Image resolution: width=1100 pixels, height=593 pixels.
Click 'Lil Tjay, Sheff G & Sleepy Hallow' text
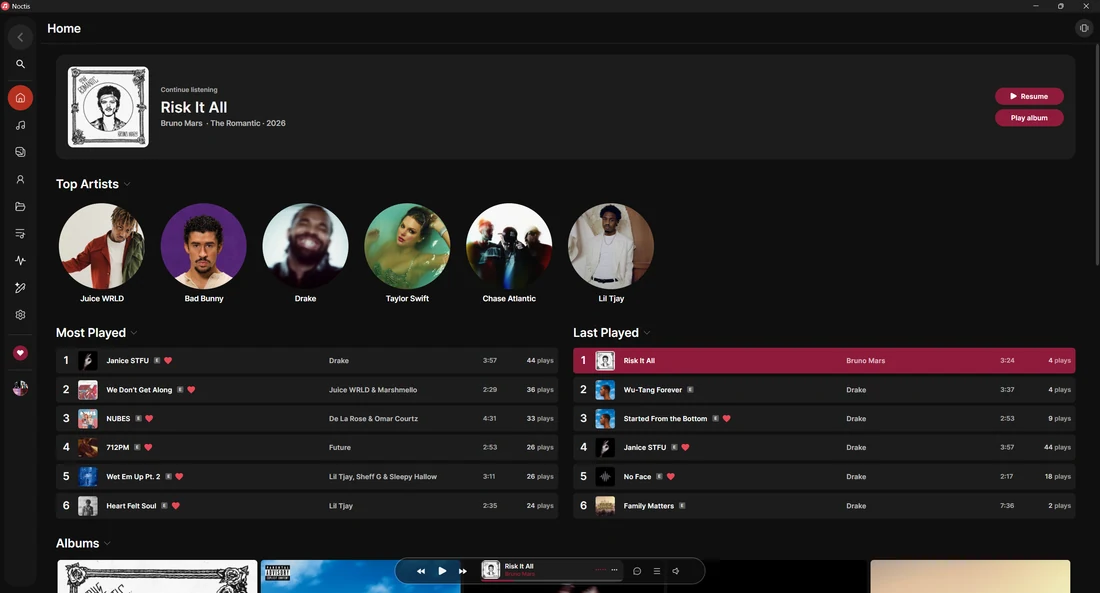382,477
